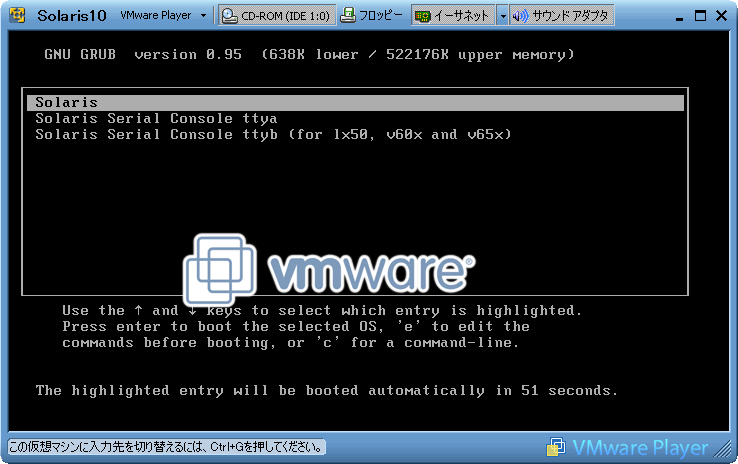Open the VMware Player dropdown menu
Screen dimensions: 738x464
[x=163, y=16]
